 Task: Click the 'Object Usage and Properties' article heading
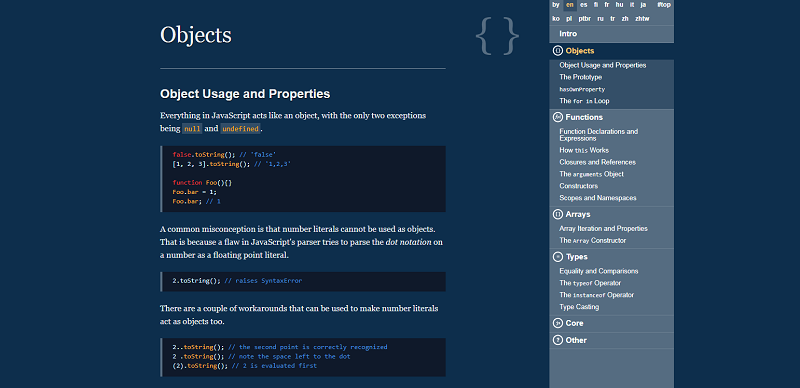pyautogui.click(x=245, y=94)
